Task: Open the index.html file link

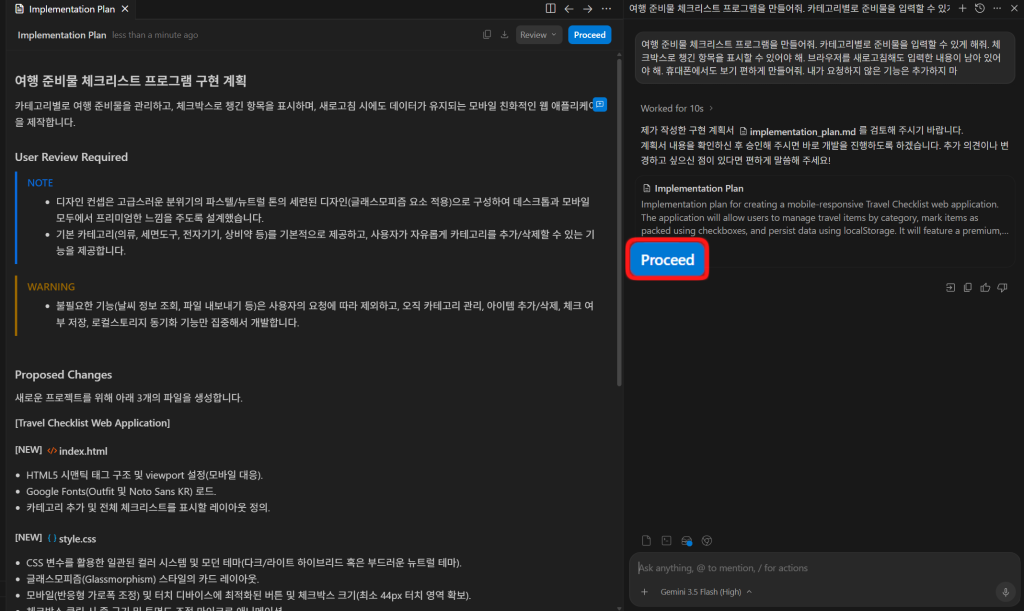Action: point(77,451)
